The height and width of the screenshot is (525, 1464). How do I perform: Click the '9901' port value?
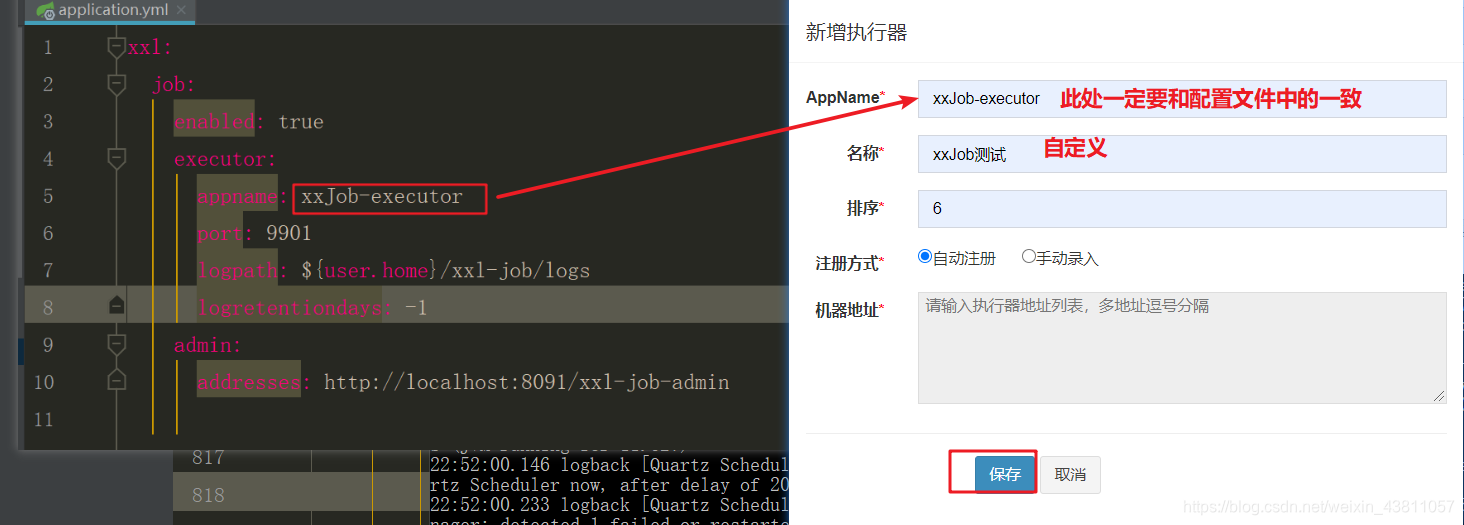click(x=289, y=234)
